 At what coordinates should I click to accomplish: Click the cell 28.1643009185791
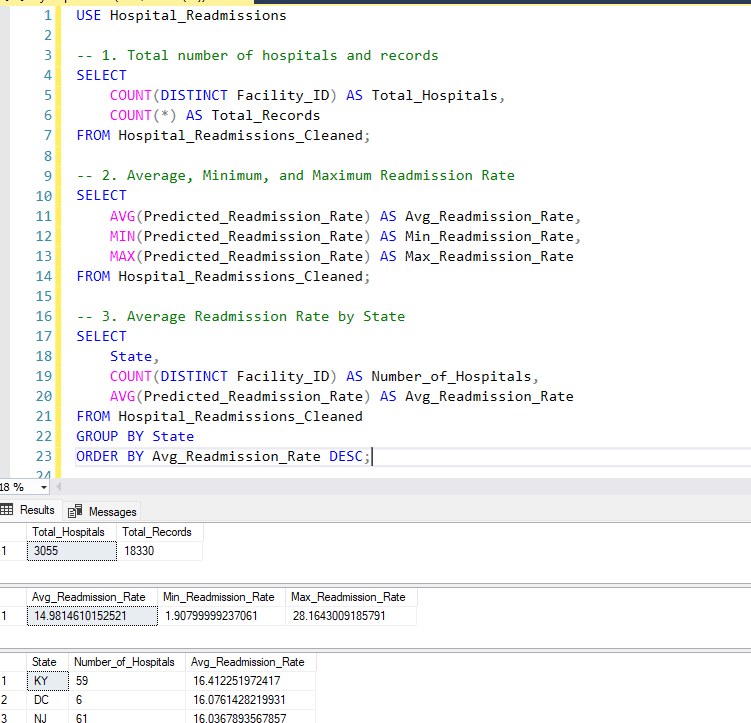351,616
